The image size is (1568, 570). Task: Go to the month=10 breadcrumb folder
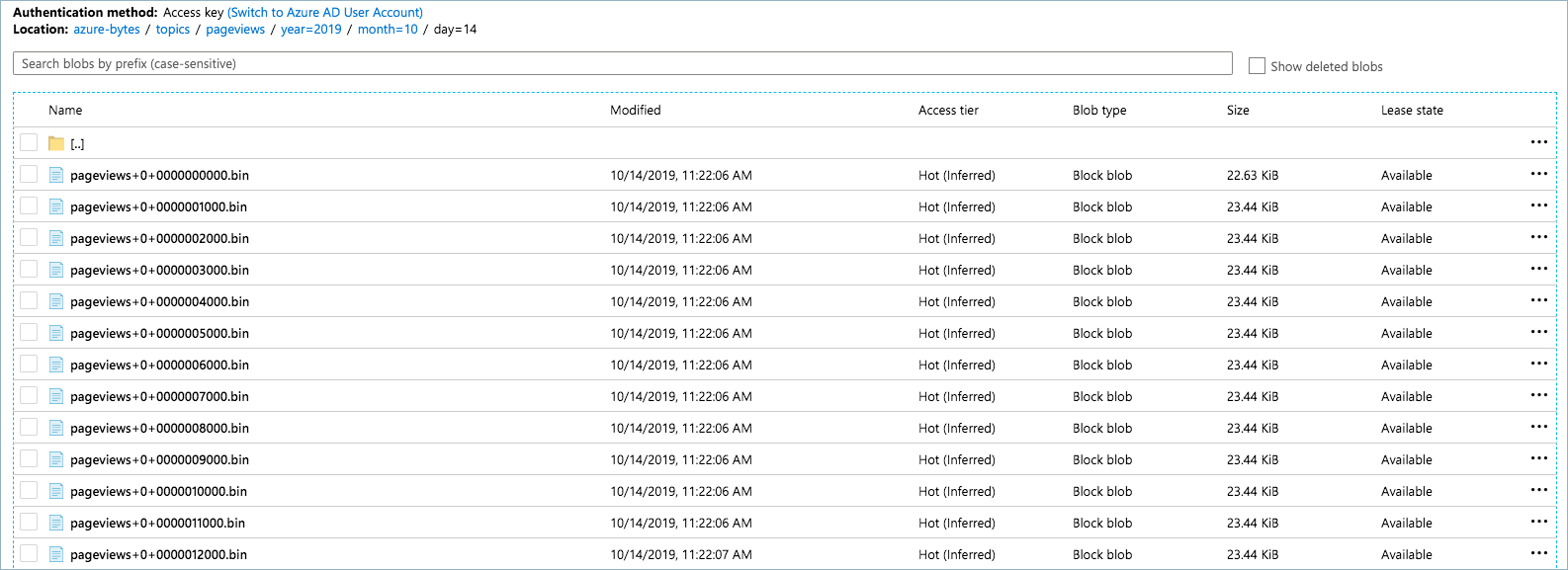coord(388,29)
